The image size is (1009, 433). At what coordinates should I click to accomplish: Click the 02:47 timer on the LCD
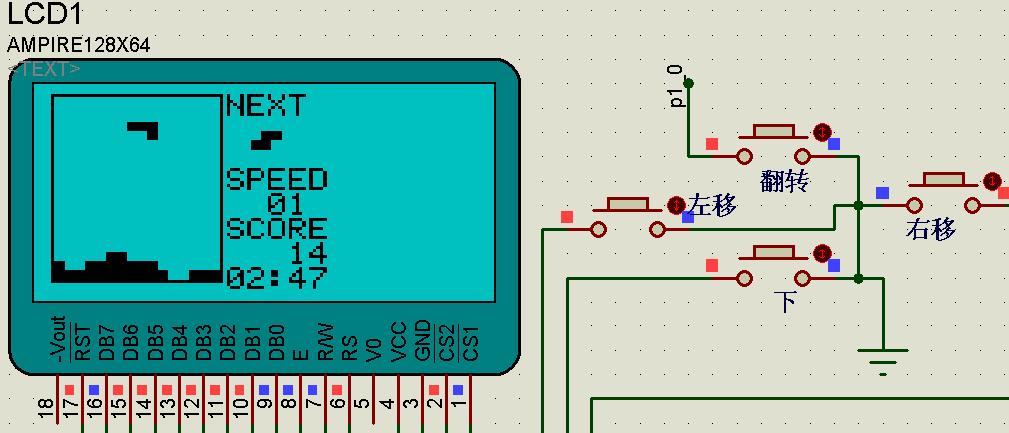[x=277, y=278]
